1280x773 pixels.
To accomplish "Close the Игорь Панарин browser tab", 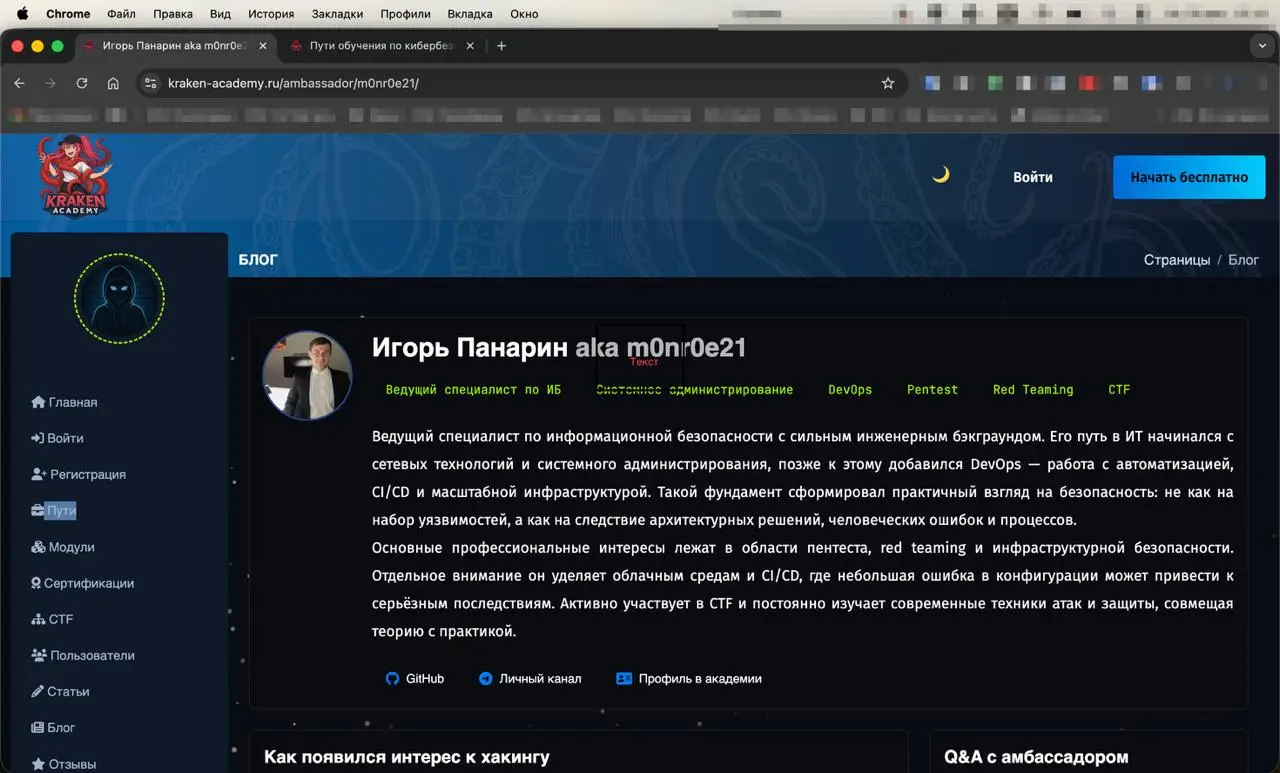I will tap(263, 45).
